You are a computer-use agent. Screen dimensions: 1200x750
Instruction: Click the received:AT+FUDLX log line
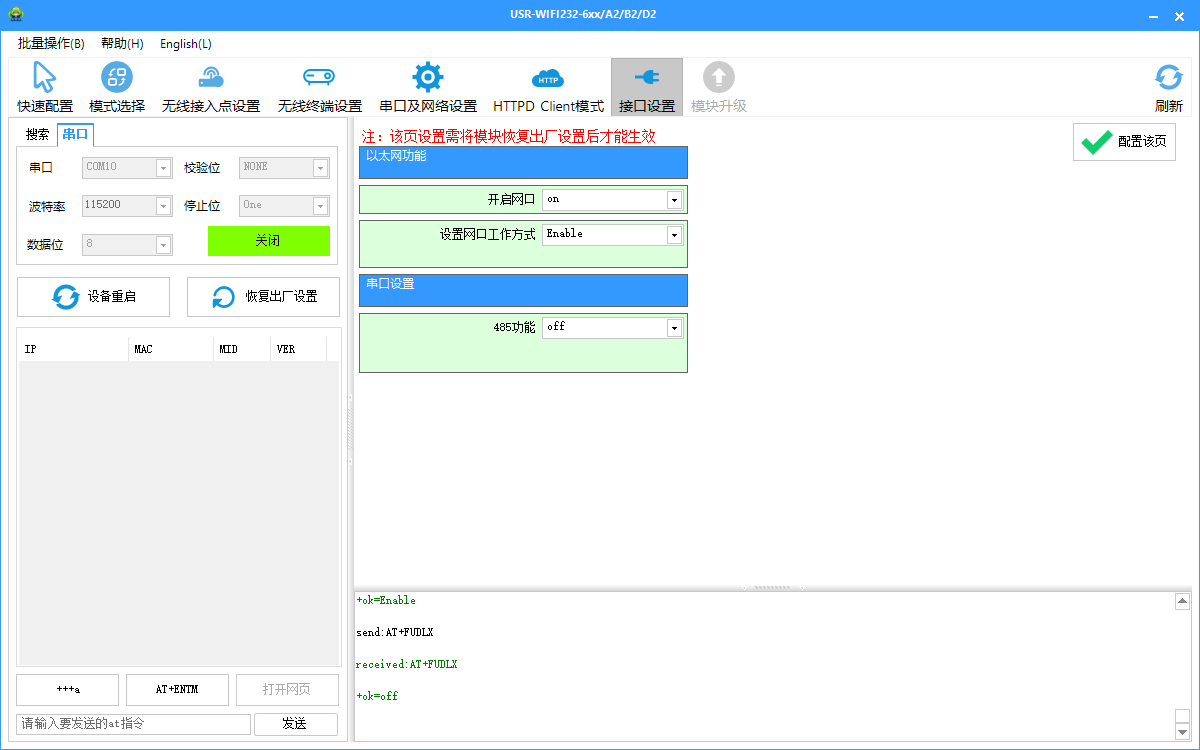coord(407,665)
